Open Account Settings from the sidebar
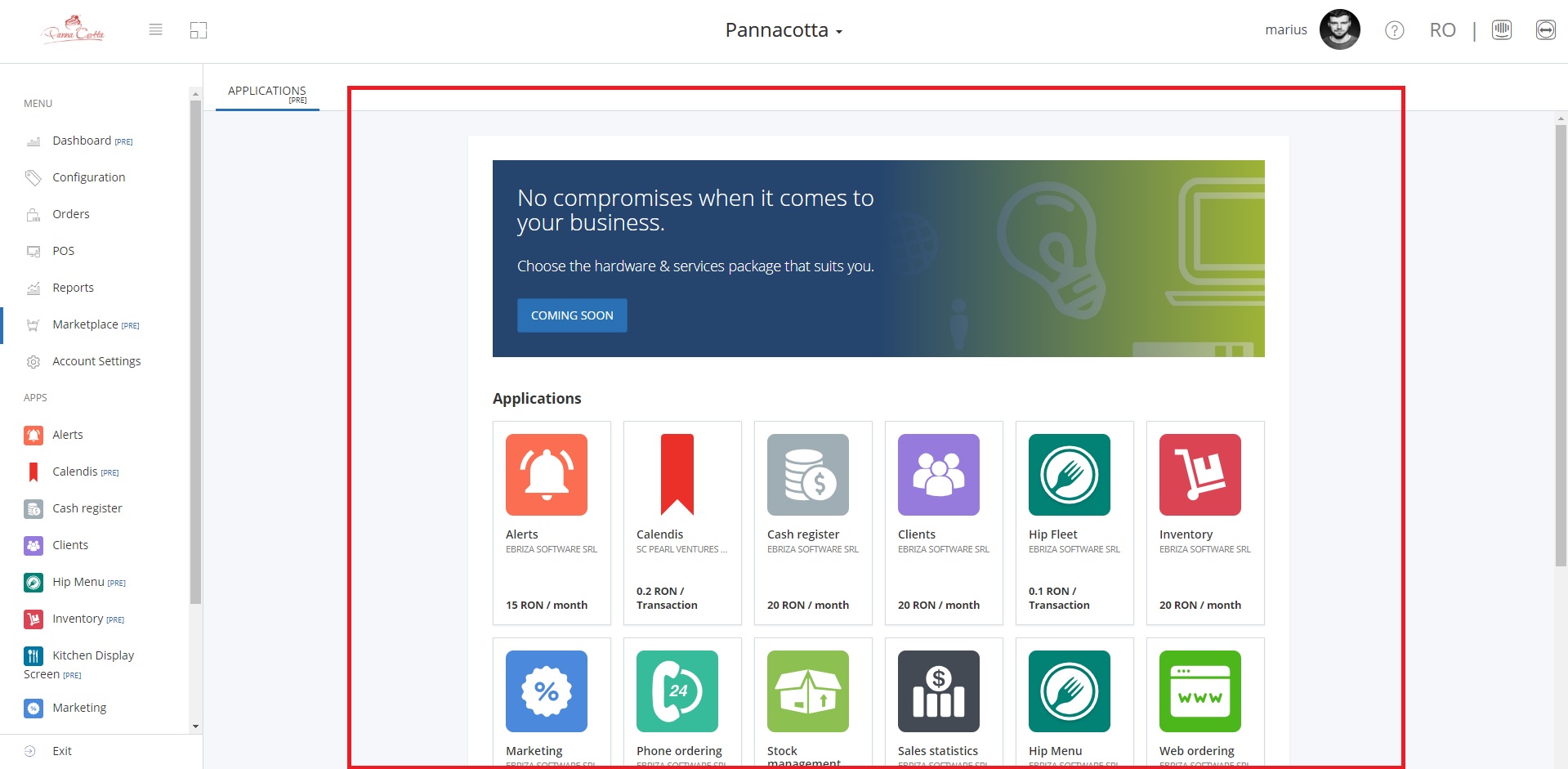 (x=96, y=361)
